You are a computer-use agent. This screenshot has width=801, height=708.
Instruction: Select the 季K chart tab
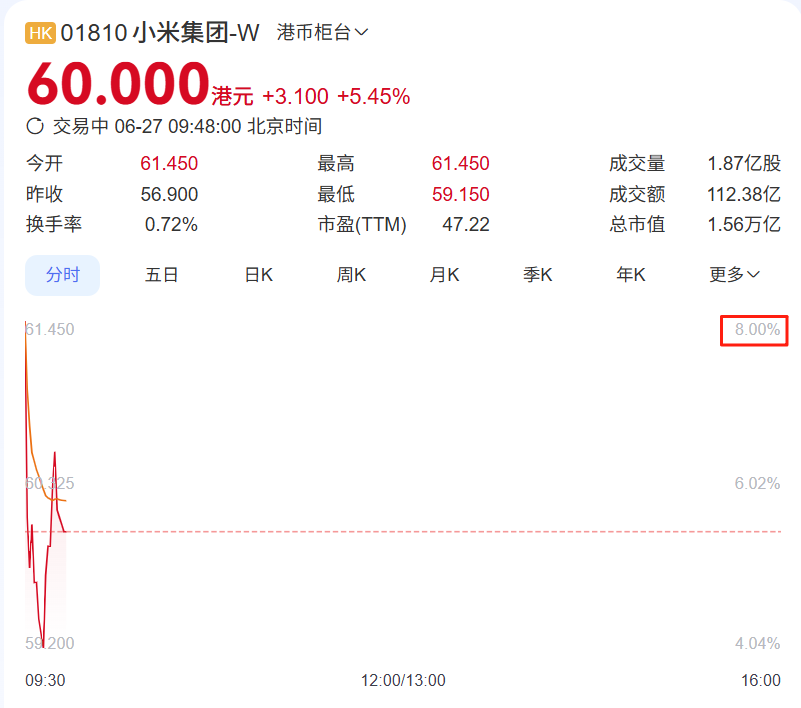click(537, 275)
